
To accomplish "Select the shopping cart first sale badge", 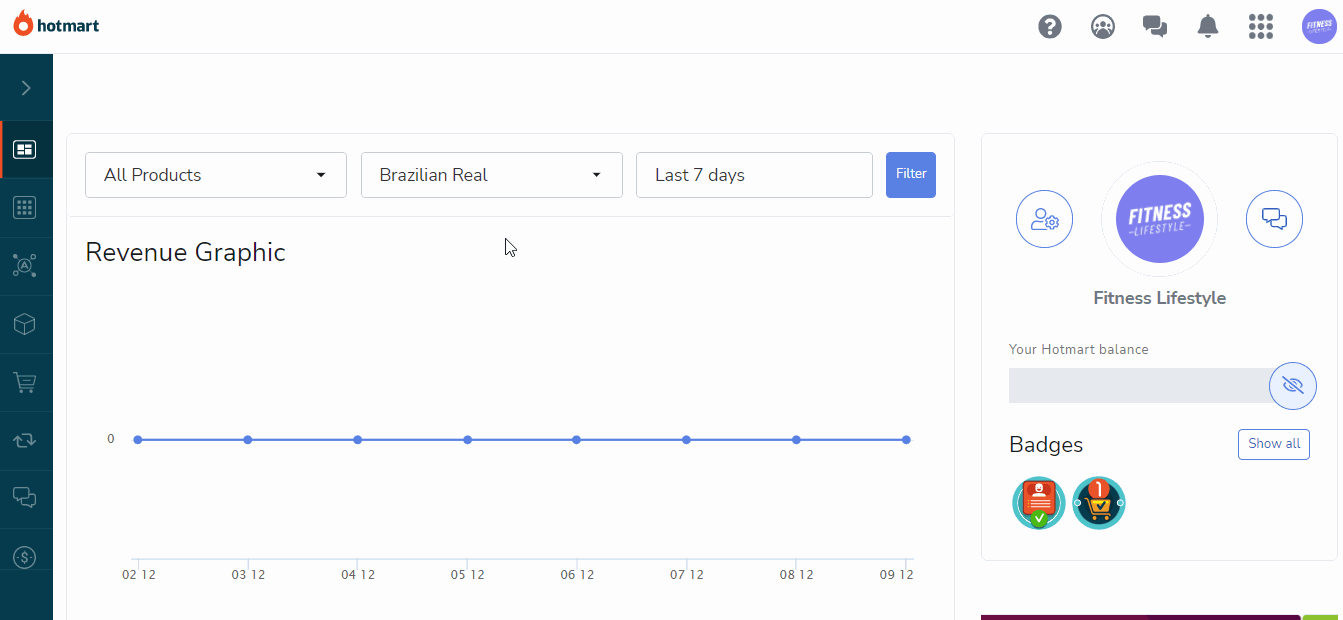I will [x=1099, y=503].
